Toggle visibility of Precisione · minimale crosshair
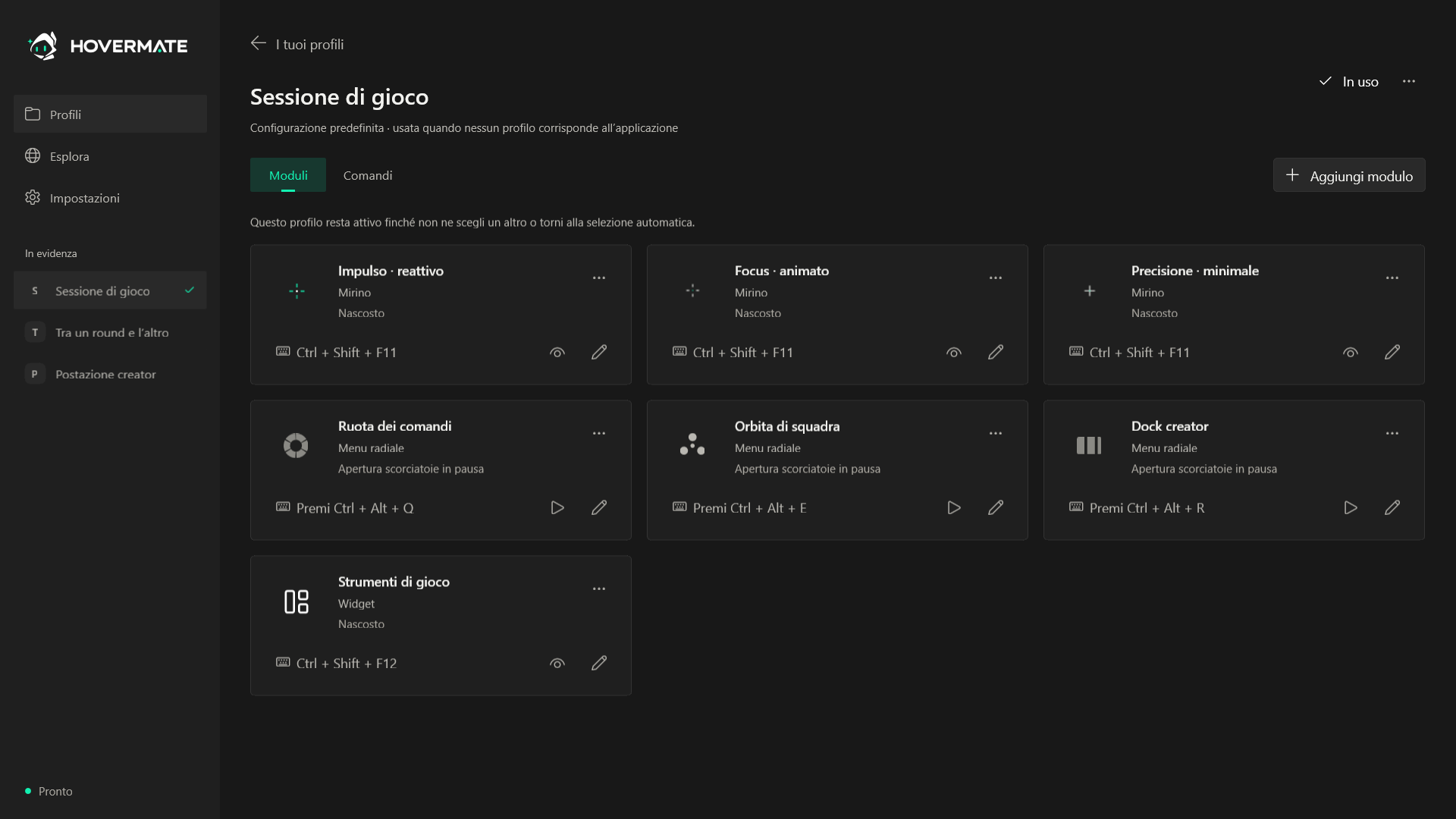This screenshot has width=1456, height=819. click(x=1351, y=352)
